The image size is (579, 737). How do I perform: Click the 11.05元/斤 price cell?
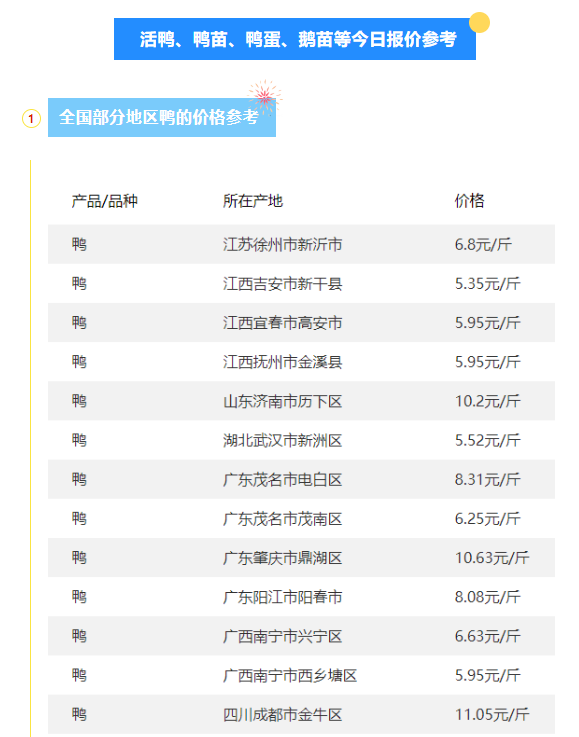pyautogui.click(x=492, y=714)
